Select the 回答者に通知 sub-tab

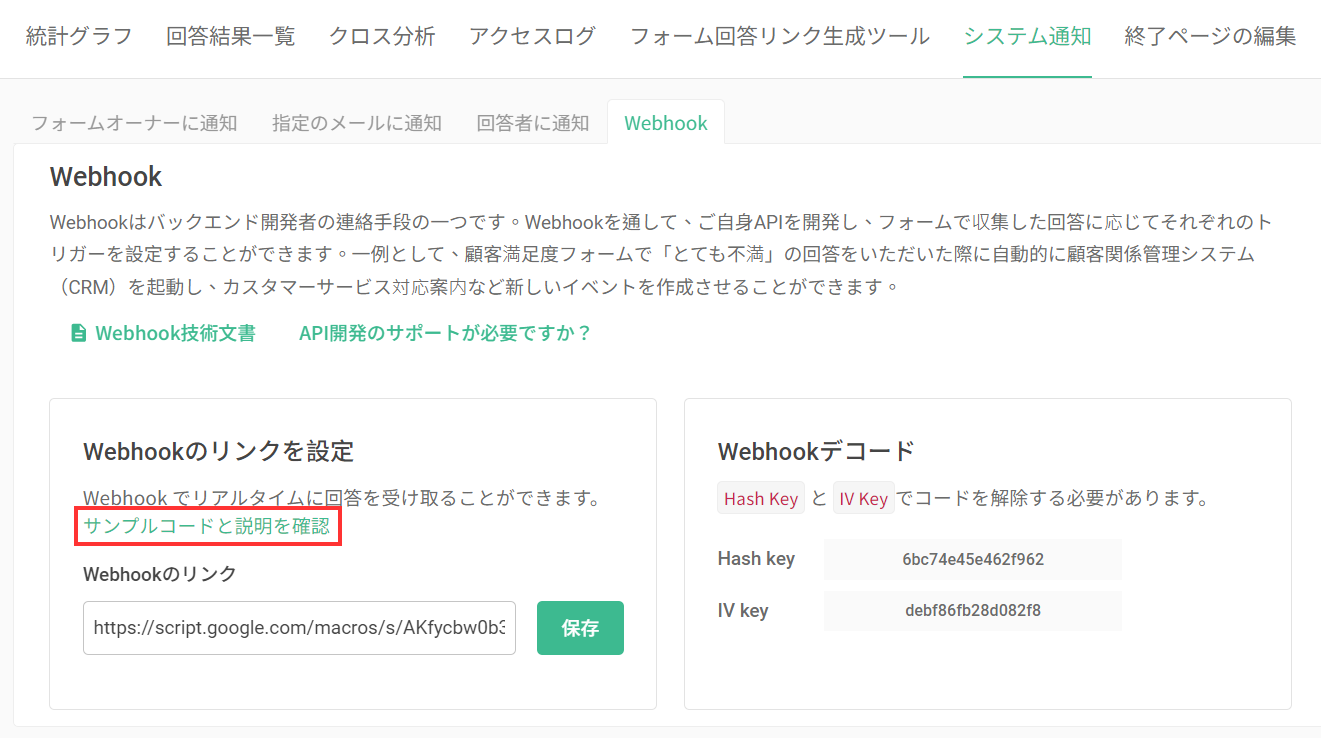[533, 123]
